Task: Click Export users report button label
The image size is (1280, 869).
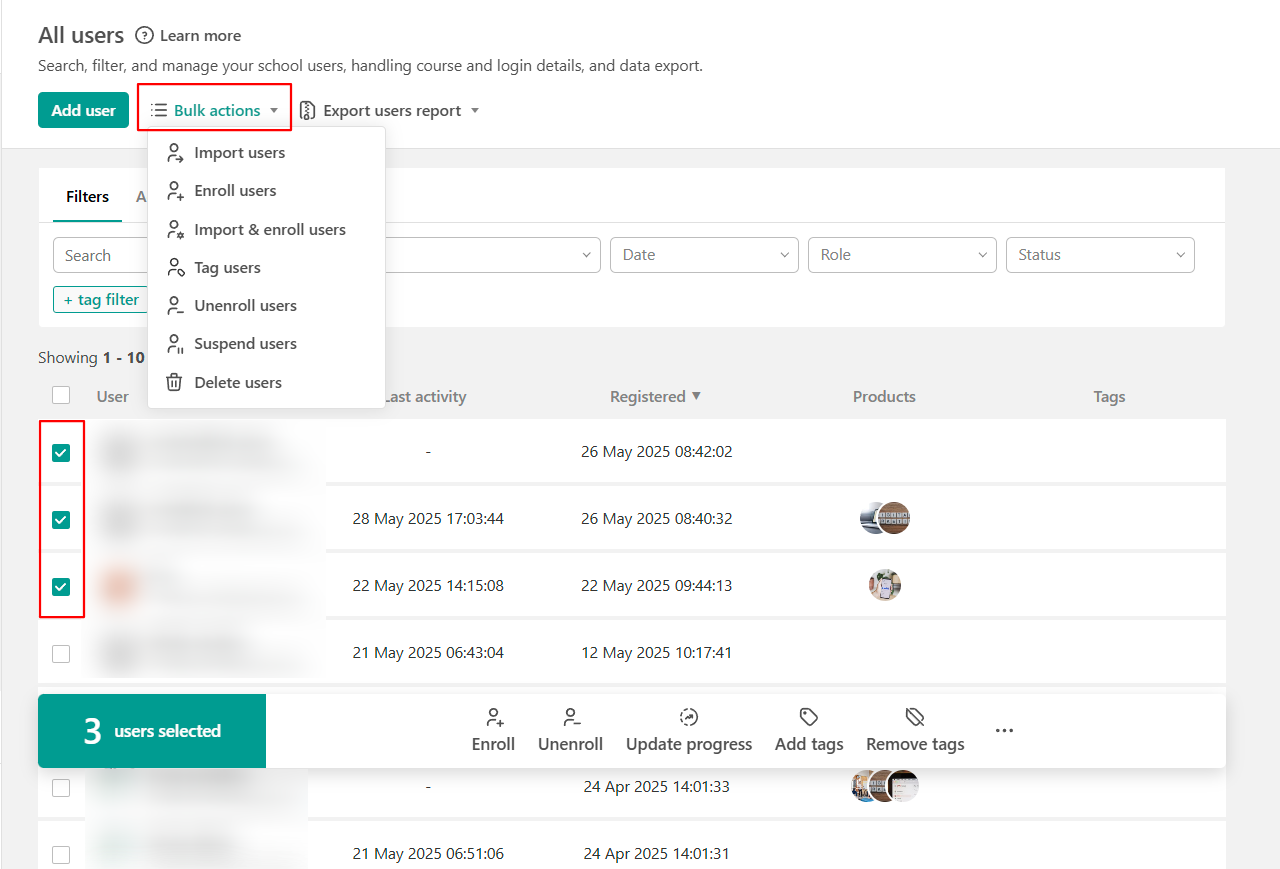Action: pos(392,111)
